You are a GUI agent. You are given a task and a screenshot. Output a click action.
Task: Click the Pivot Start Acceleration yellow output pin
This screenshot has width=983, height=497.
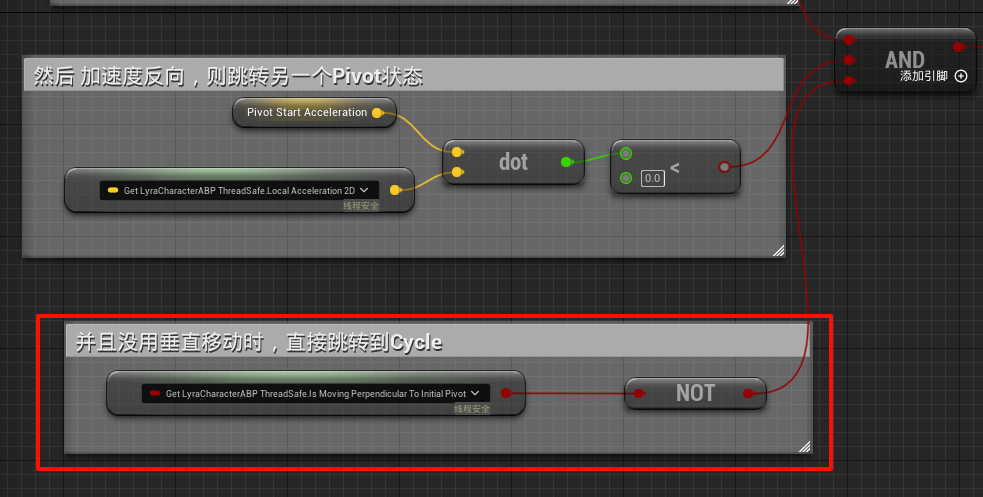coord(377,113)
